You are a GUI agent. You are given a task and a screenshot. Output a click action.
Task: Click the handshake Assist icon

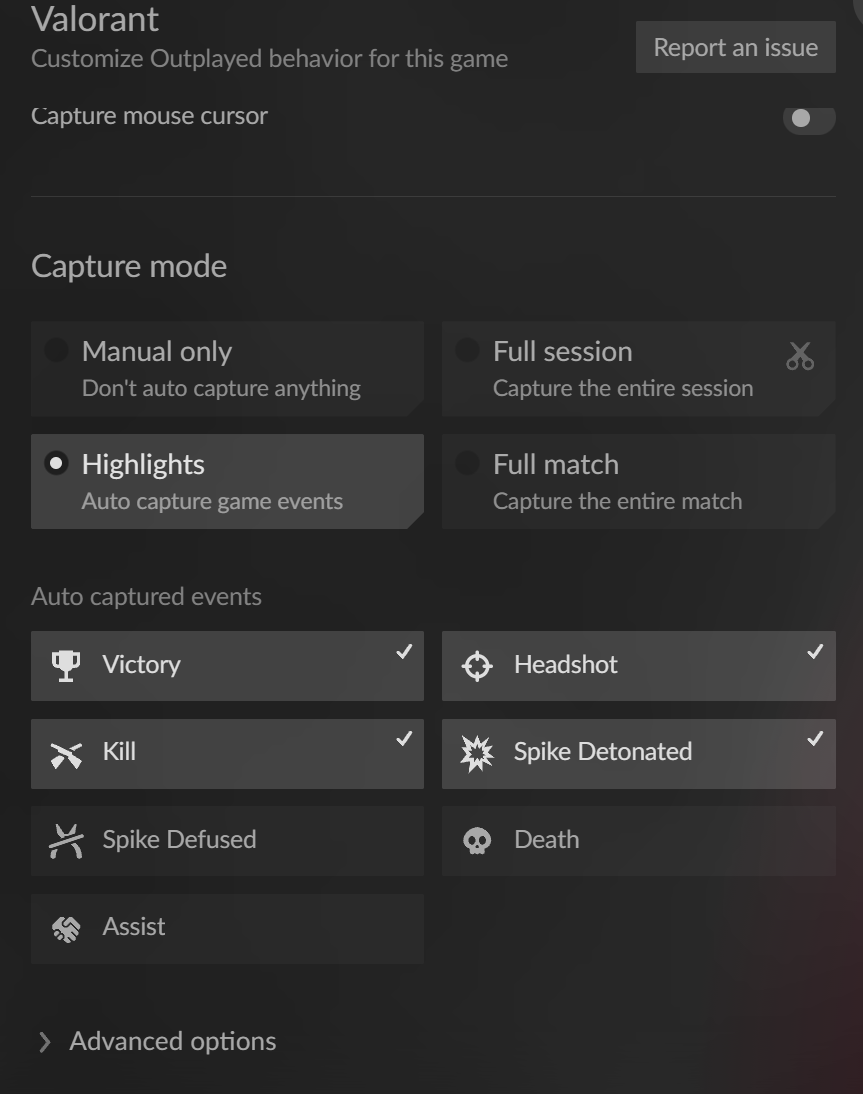tap(66, 929)
